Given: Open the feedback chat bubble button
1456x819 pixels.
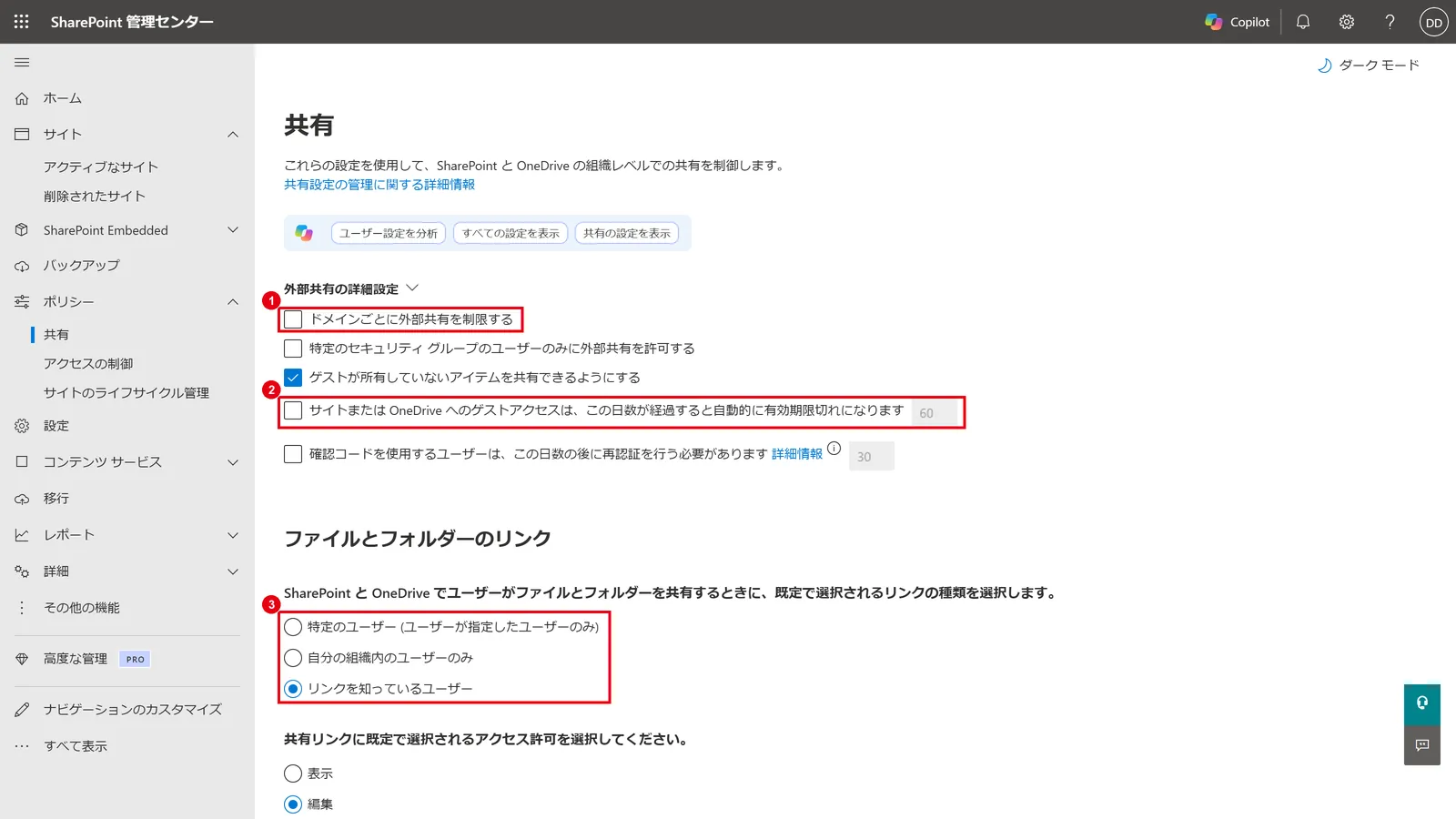Looking at the screenshot, I should pyautogui.click(x=1422, y=745).
